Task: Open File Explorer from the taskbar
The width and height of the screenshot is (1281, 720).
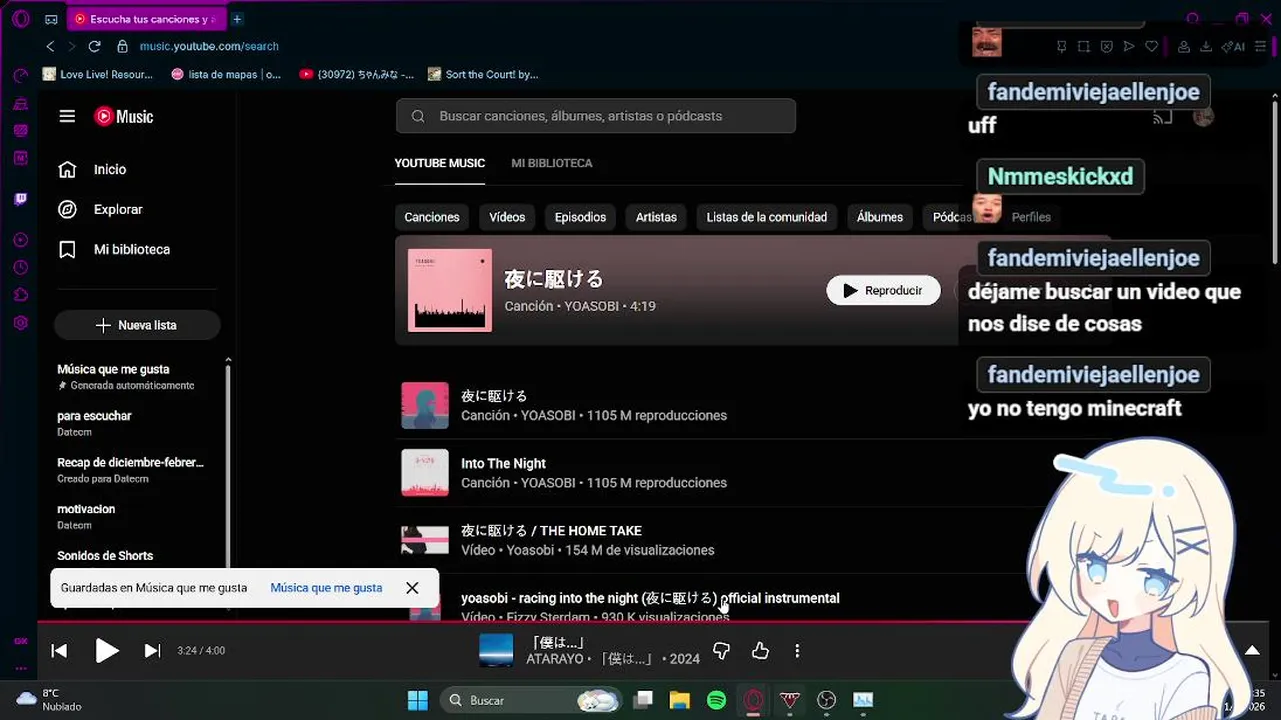Action: click(x=679, y=700)
